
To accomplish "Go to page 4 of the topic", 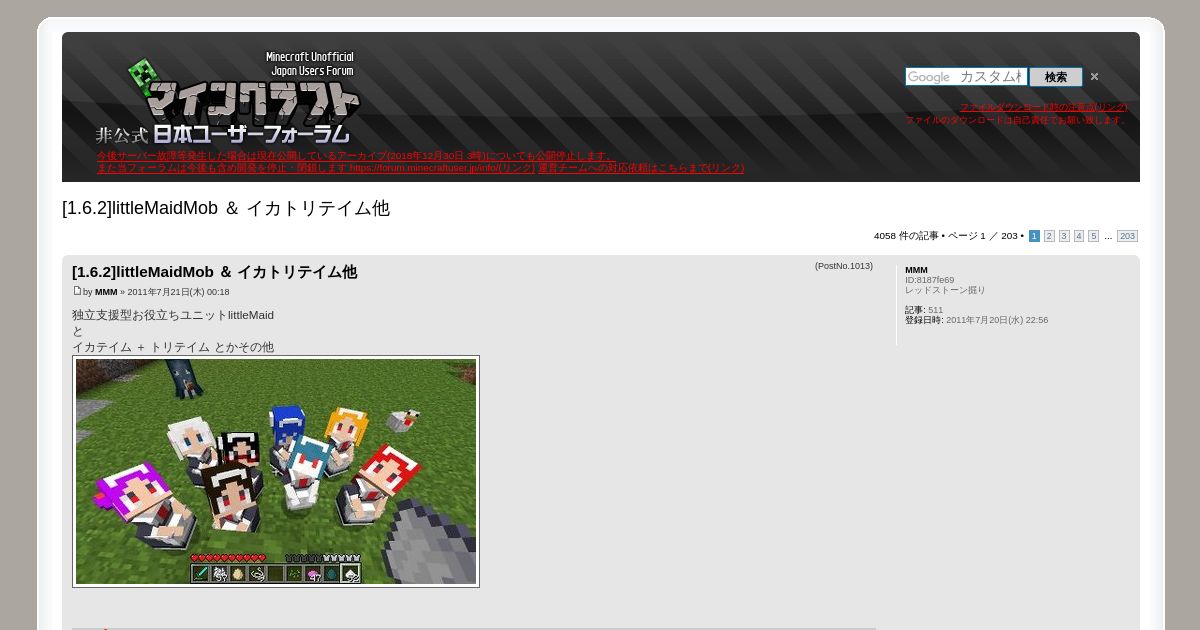I will coord(1079,236).
